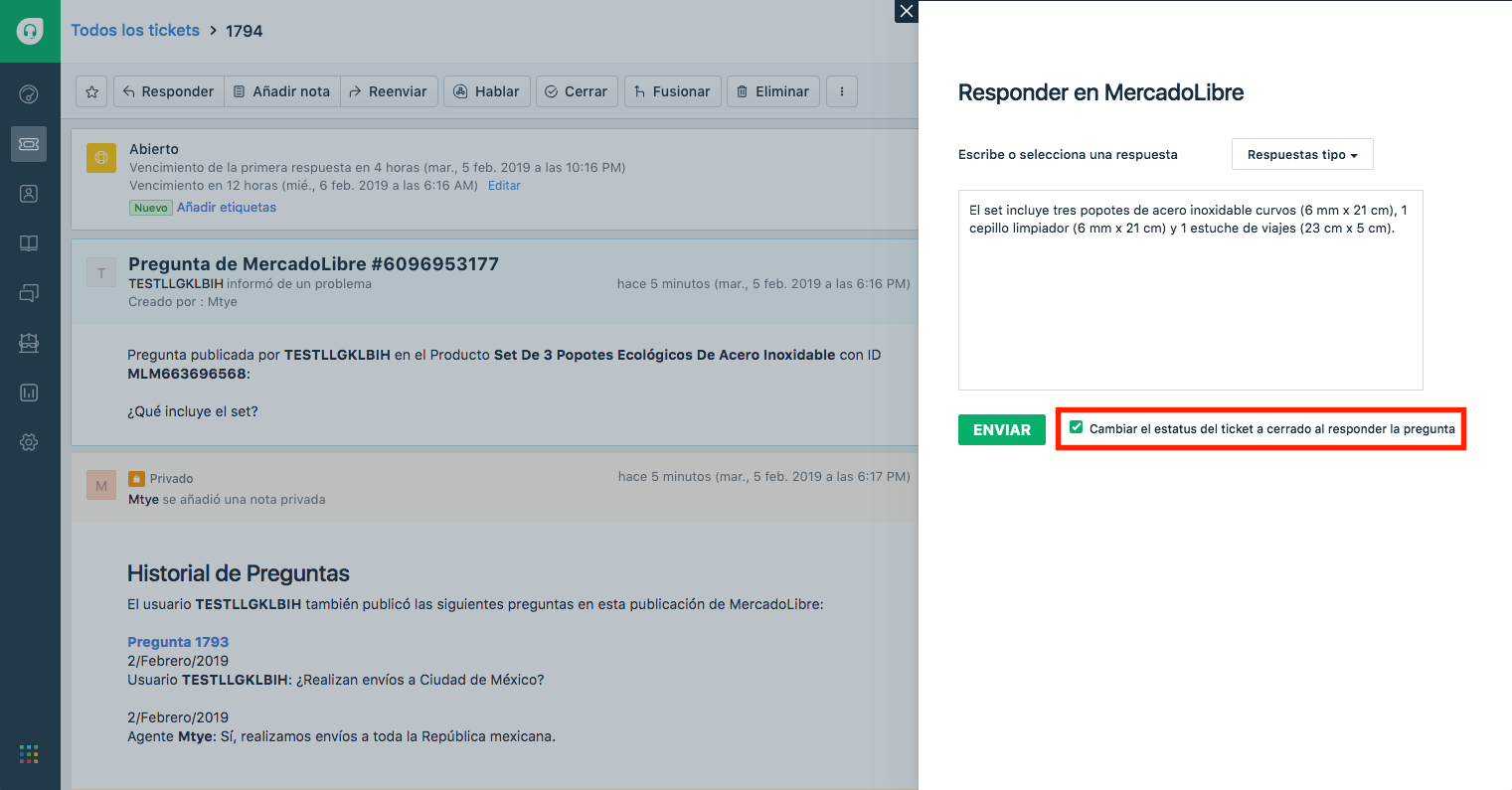Click the T avatar of TESTLLGKLBIH

point(101,272)
